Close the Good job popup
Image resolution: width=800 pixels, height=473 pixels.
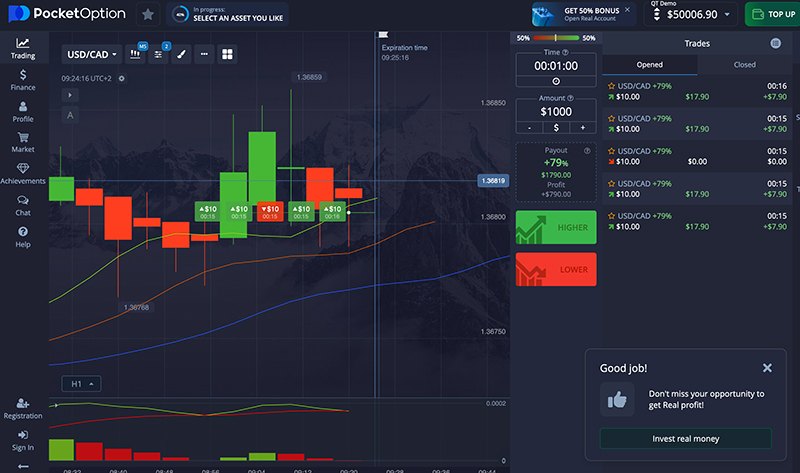tap(767, 368)
